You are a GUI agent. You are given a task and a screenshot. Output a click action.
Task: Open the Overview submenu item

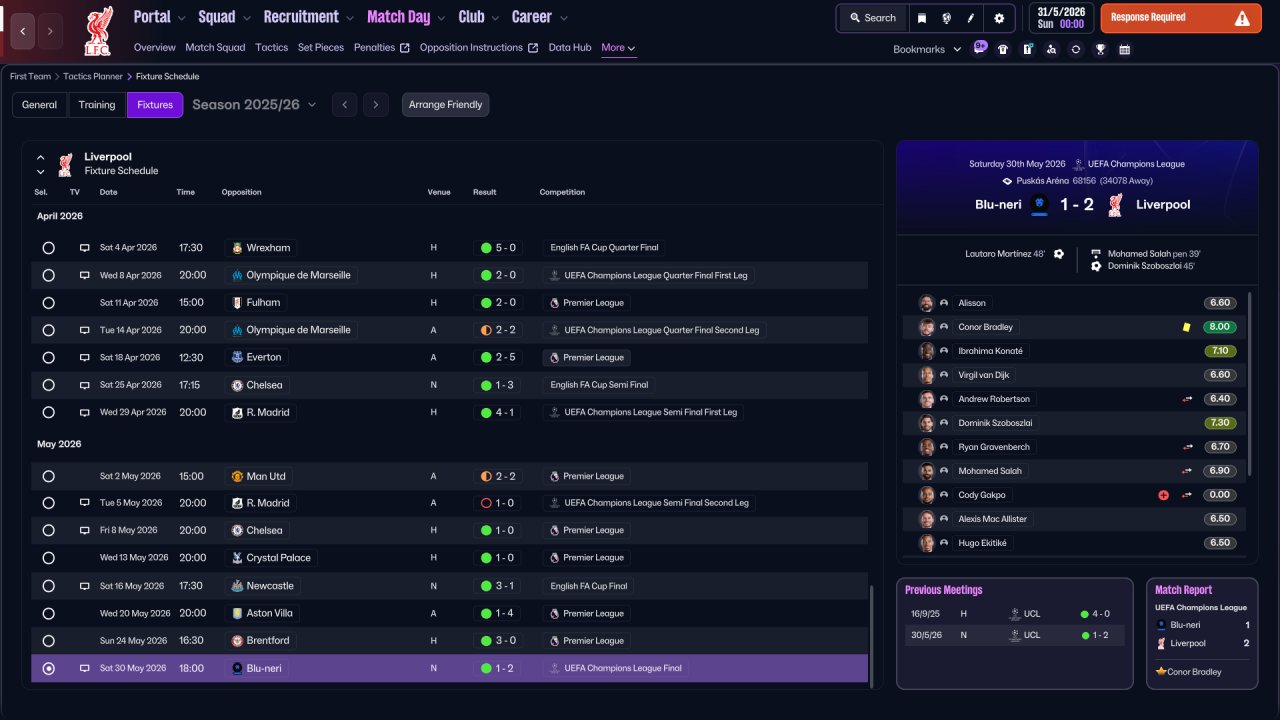tap(154, 48)
